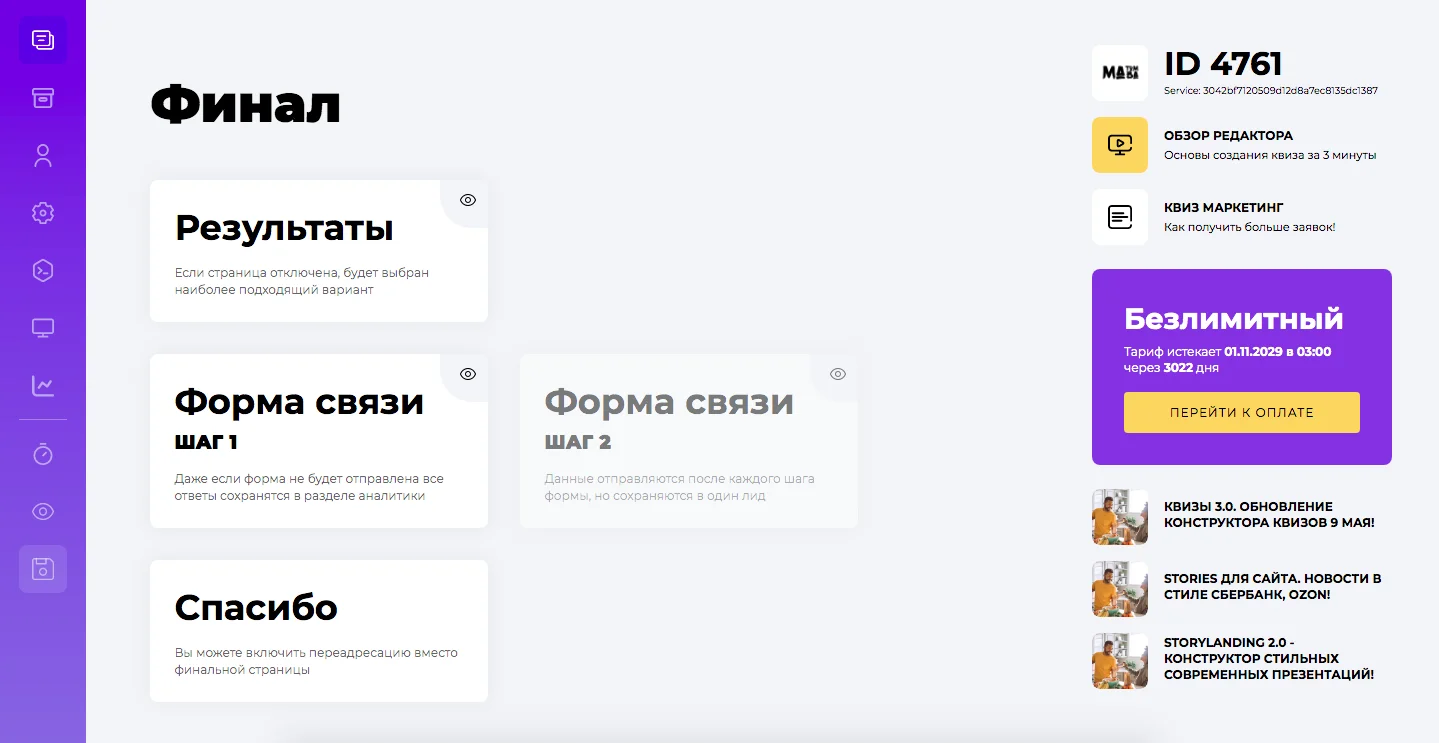The height and width of the screenshot is (743, 1439).
Task: Toggle visibility of Форма связи ШАГ 2
Action: [838, 374]
